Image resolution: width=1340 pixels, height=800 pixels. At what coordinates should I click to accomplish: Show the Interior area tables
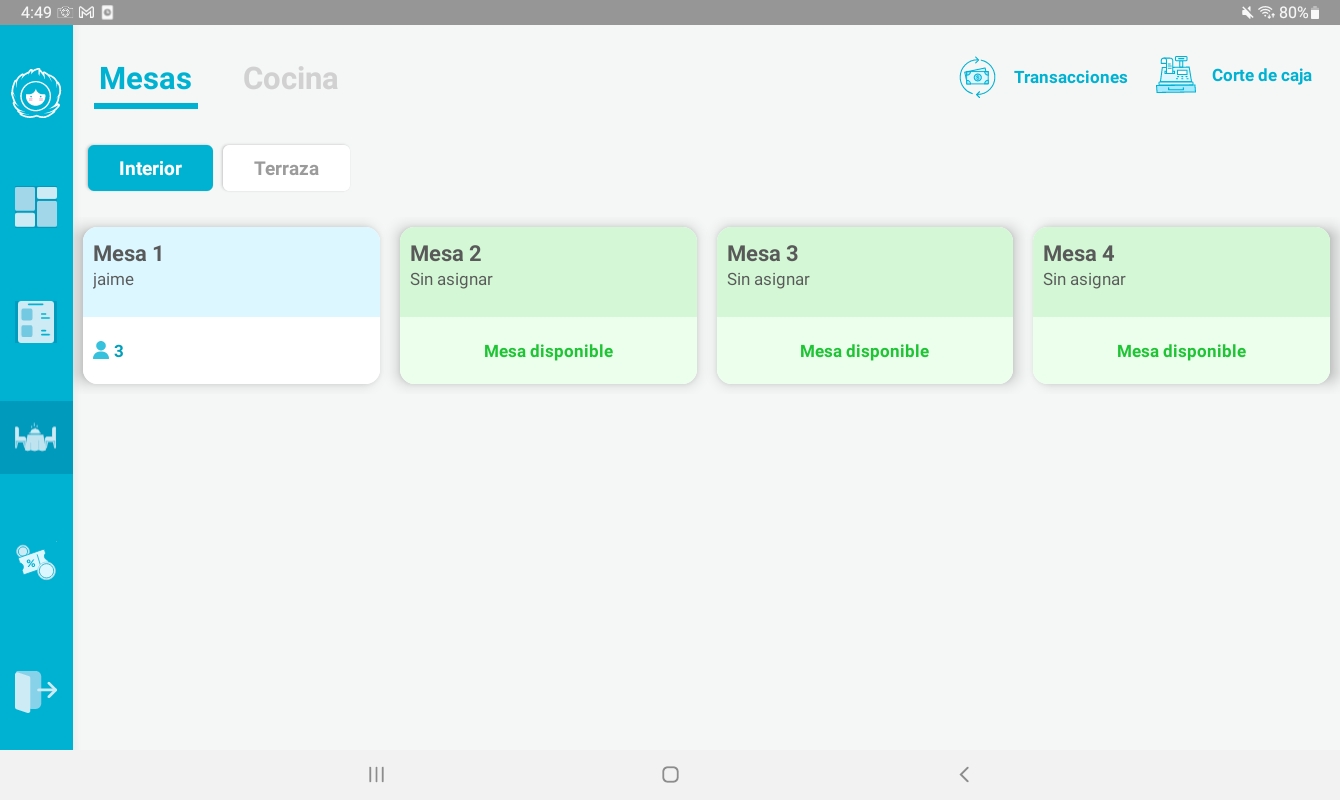[x=150, y=168]
